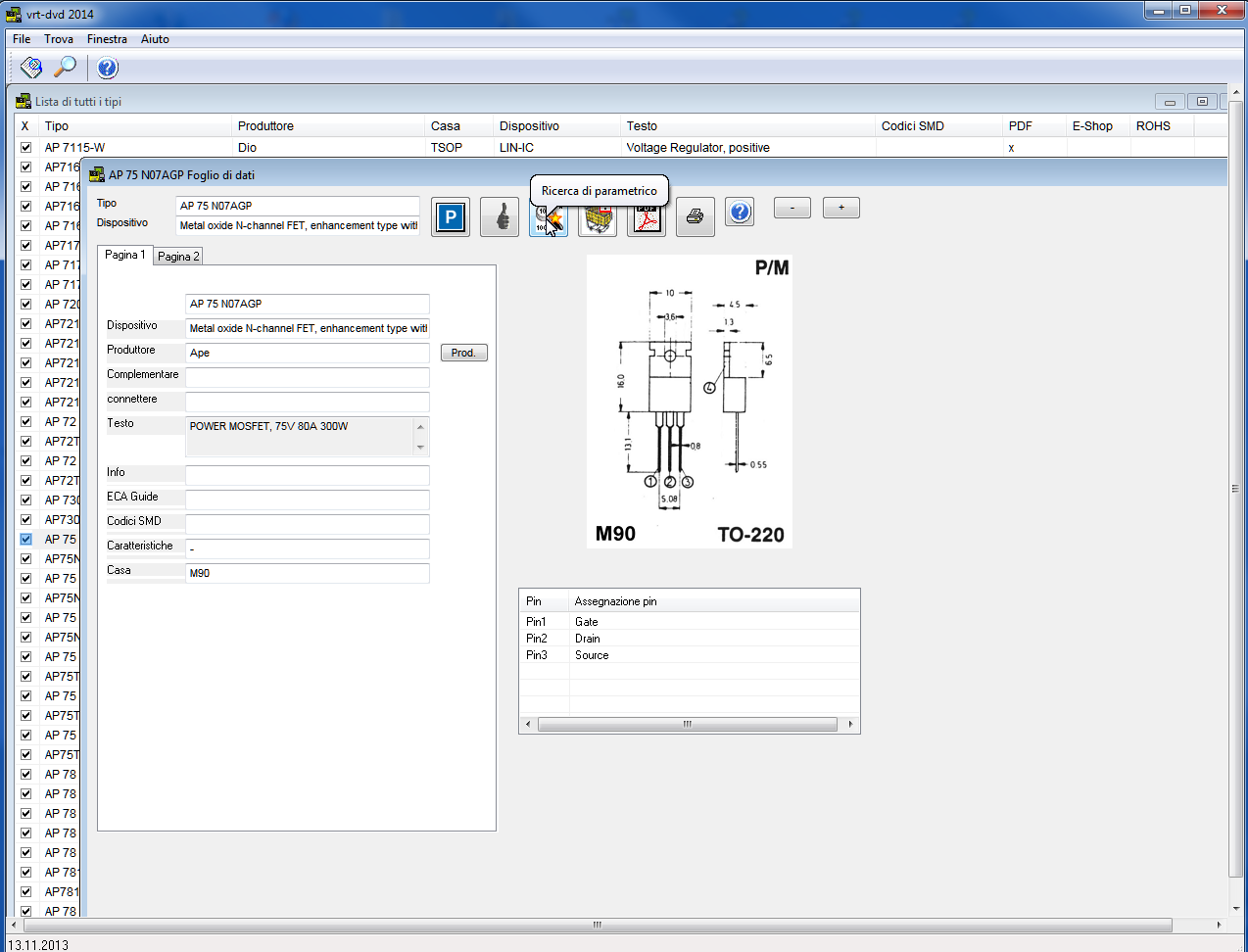Click the blue P button in datasheet toolbar

pyautogui.click(x=450, y=217)
